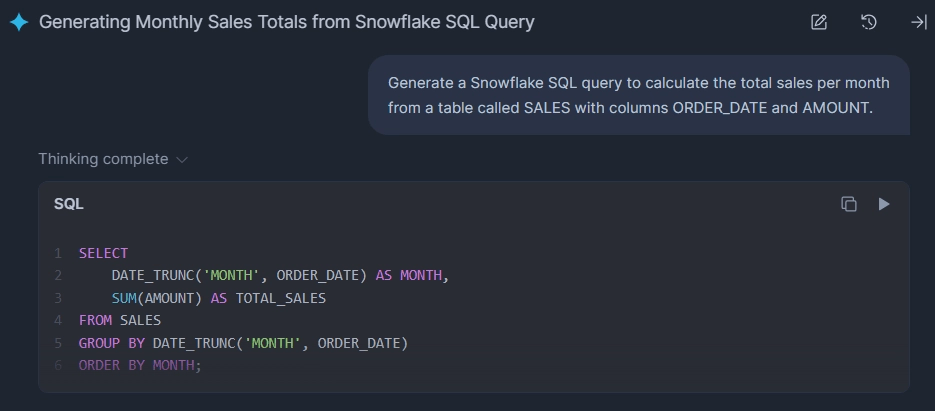Click FROM SALES on line 4
The image size is (935, 411).
click(x=120, y=321)
